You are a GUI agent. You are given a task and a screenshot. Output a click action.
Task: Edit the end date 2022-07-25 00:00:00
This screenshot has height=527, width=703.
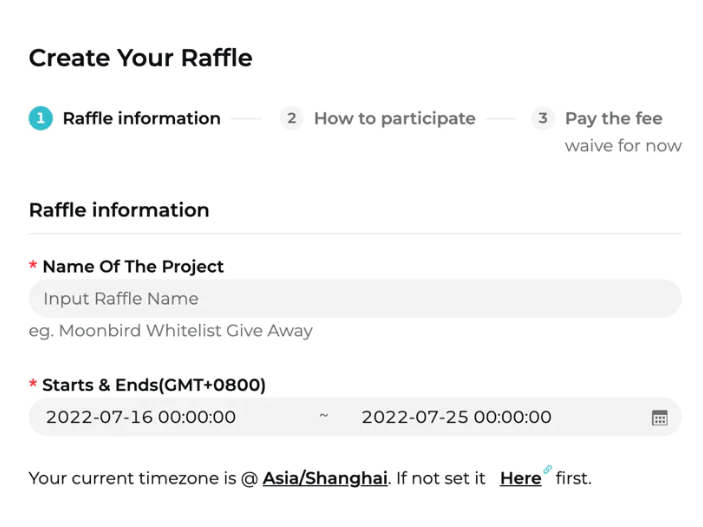[456, 417]
